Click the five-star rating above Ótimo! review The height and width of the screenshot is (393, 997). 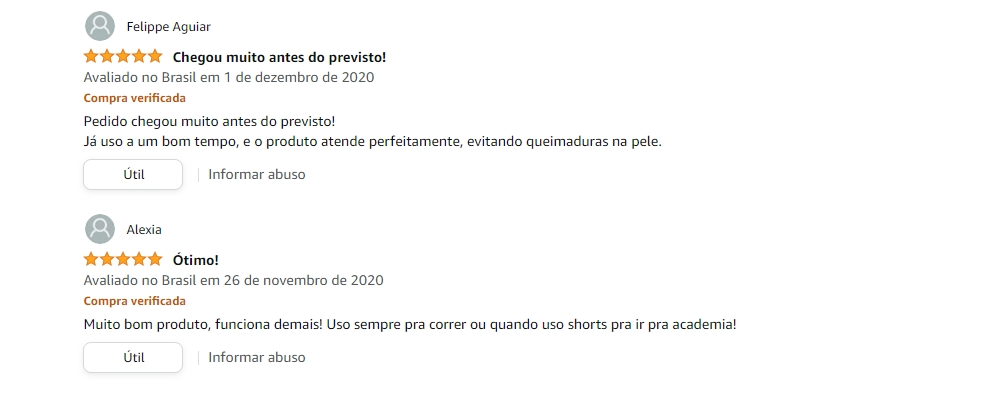pos(123,259)
